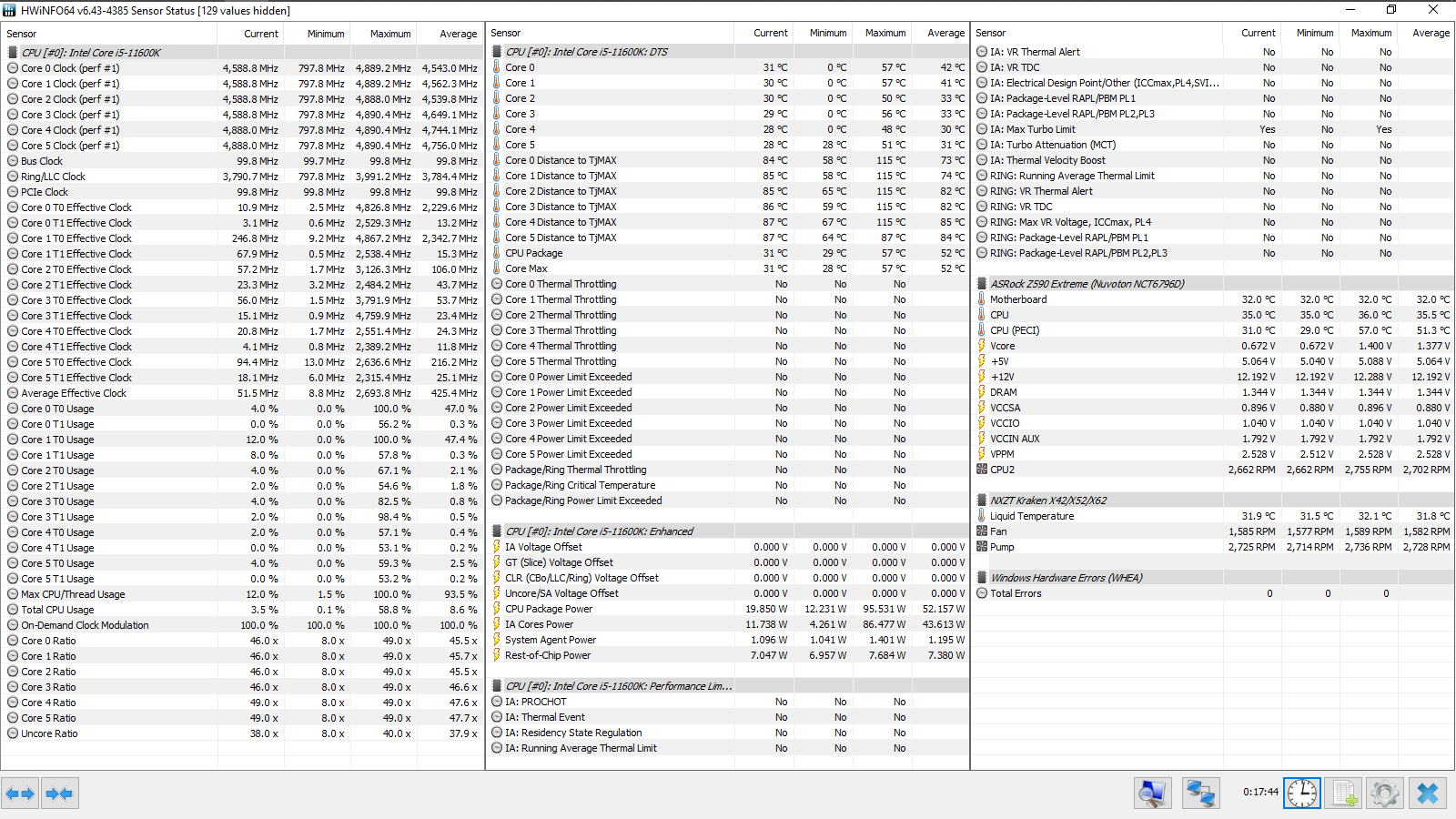Image resolution: width=1456 pixels, height=819 pixels.
Task: Select the IA Voltage Offset row
Action: pyautogui.click(x=728, y=547)
